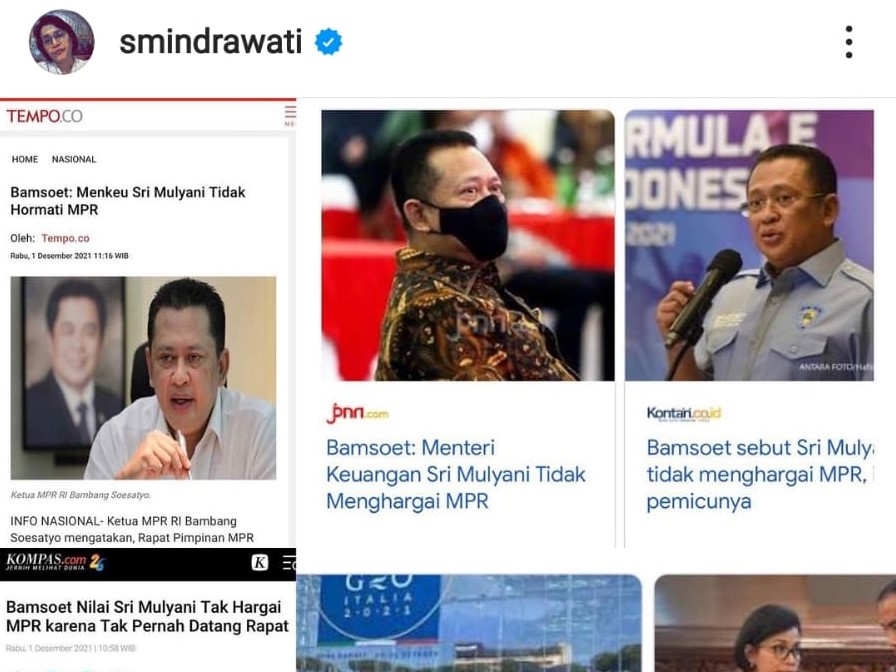Click the Tempo.co author link
The width and height of the screenshot is (896, 672).
[x=65, y=238]
